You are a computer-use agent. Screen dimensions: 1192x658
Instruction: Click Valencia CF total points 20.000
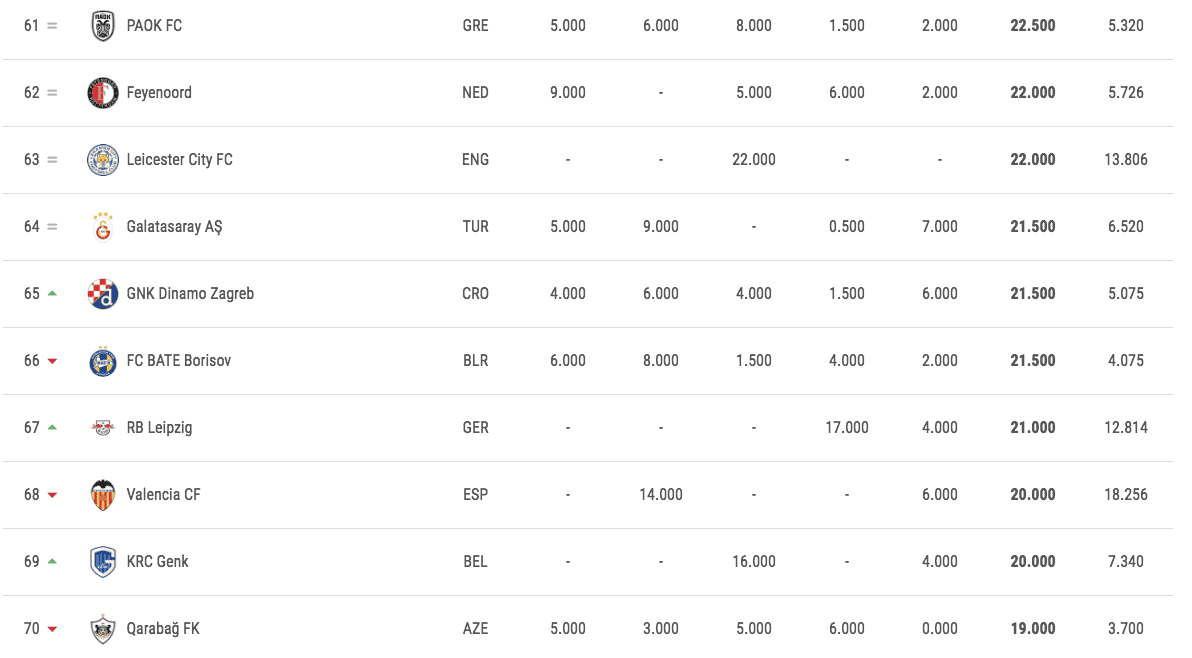[x=1032, y=495]
